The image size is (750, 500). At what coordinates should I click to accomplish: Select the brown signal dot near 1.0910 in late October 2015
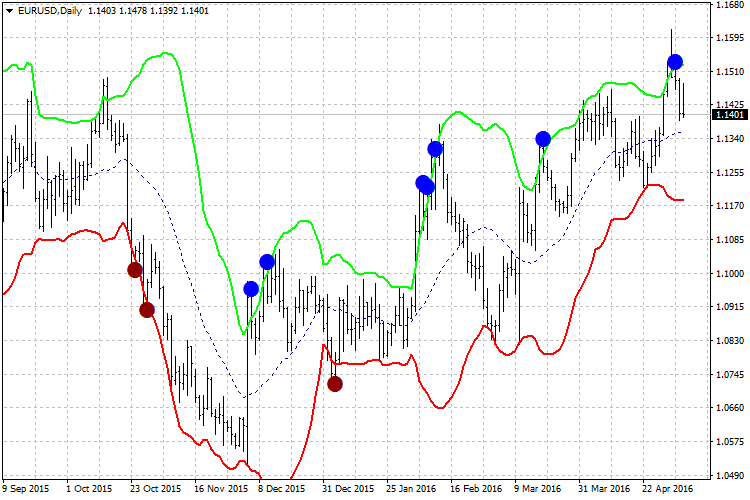click(x=147, y=310)
